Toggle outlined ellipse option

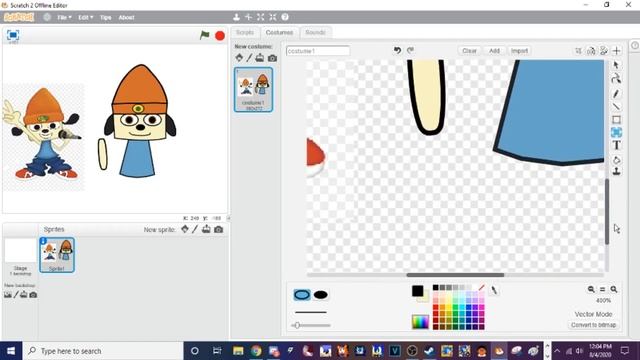(x=302, y=295)
